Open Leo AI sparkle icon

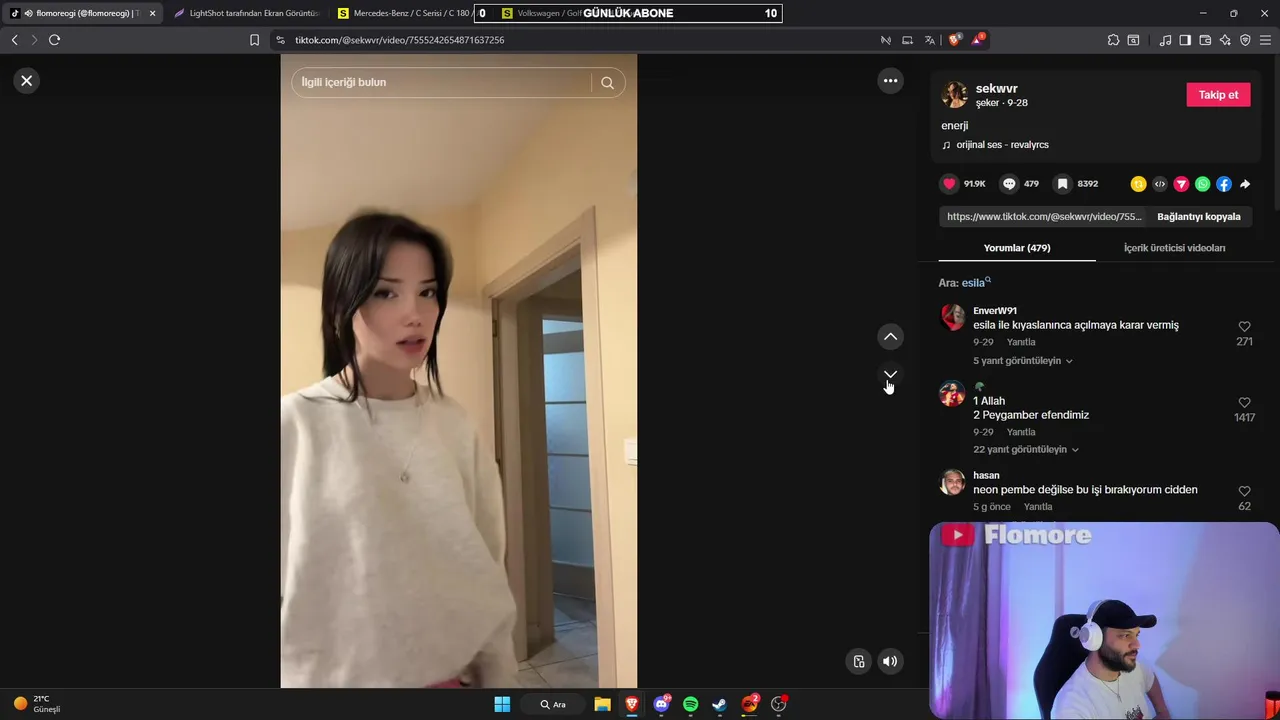click(1225, 40)
